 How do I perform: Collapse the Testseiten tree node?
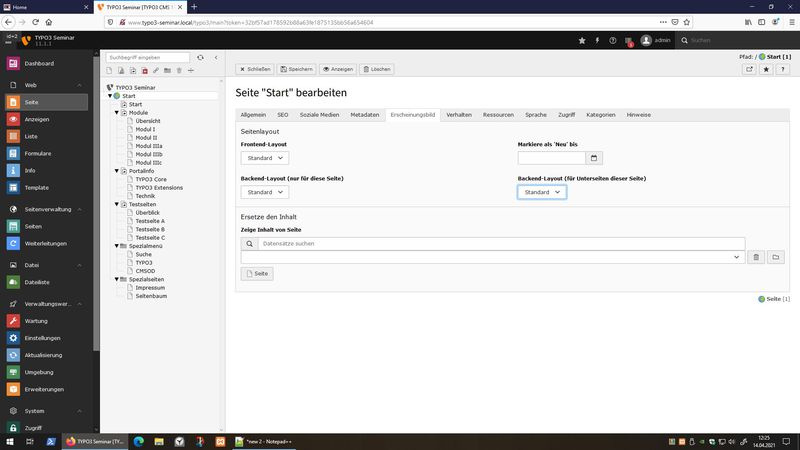coord(117,204)
